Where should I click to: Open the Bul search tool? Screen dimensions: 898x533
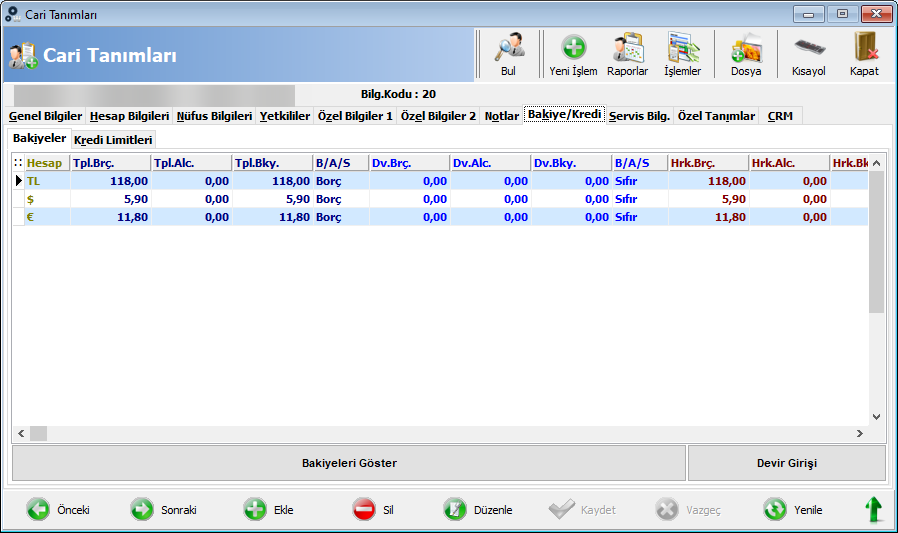click(x=509, y=54)
